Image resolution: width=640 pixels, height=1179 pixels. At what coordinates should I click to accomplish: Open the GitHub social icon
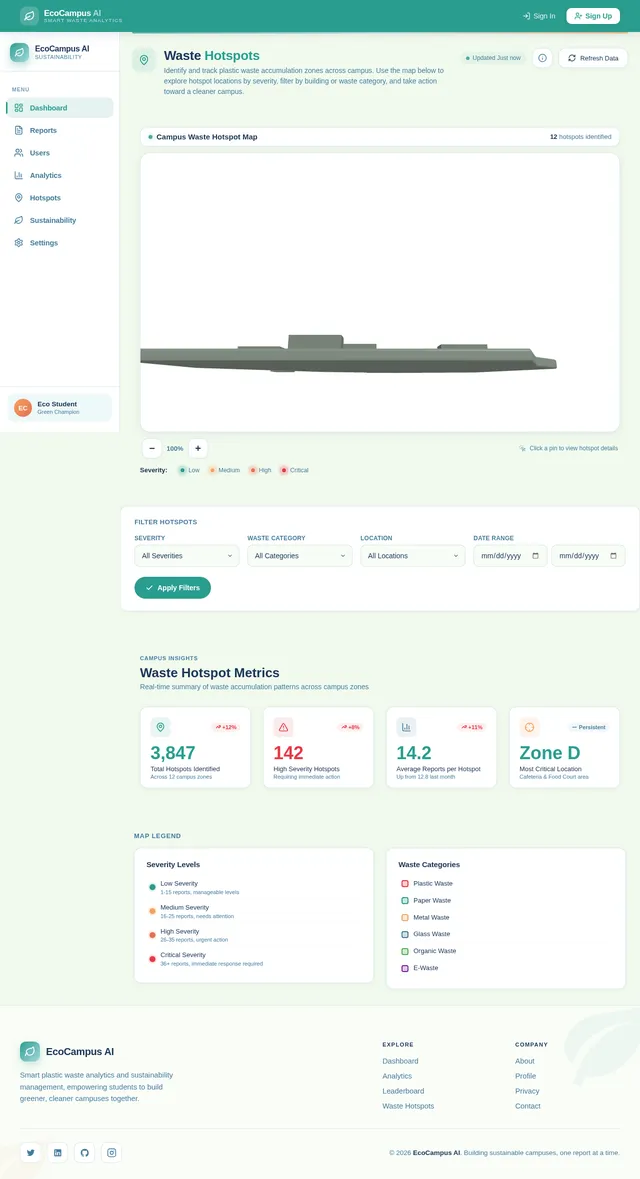coord(84,1153)
